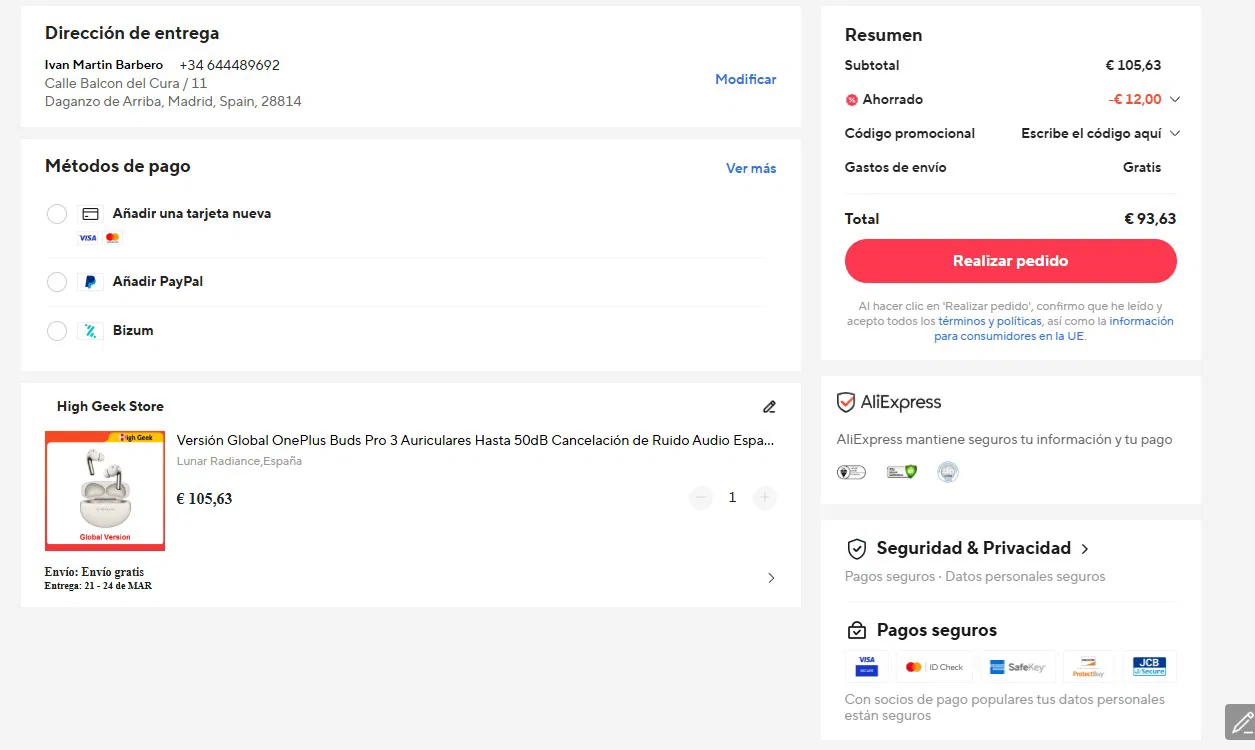1255x750 pixels.
Task: Click the first security certification badge
Action: 851,472
